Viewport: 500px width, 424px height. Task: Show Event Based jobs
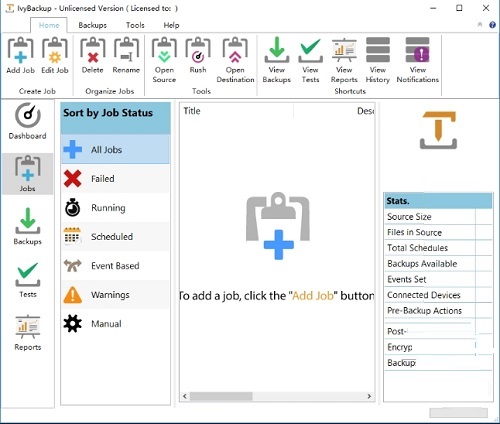pyautogui.click(x=115, y=266)
